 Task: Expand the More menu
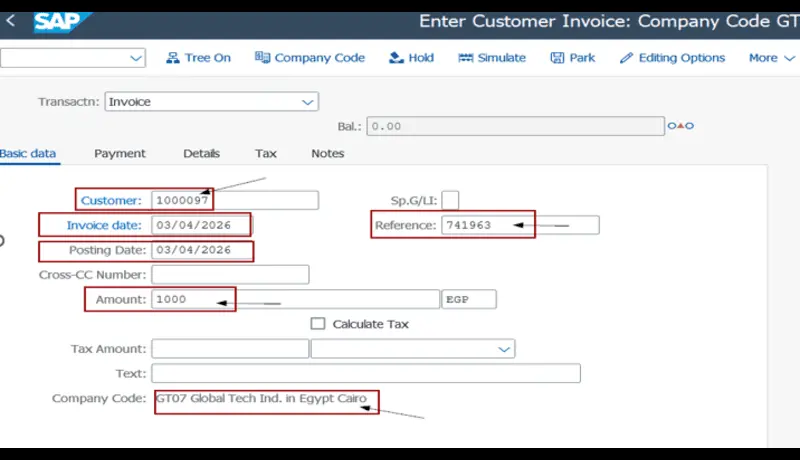[x=771, y=58]
